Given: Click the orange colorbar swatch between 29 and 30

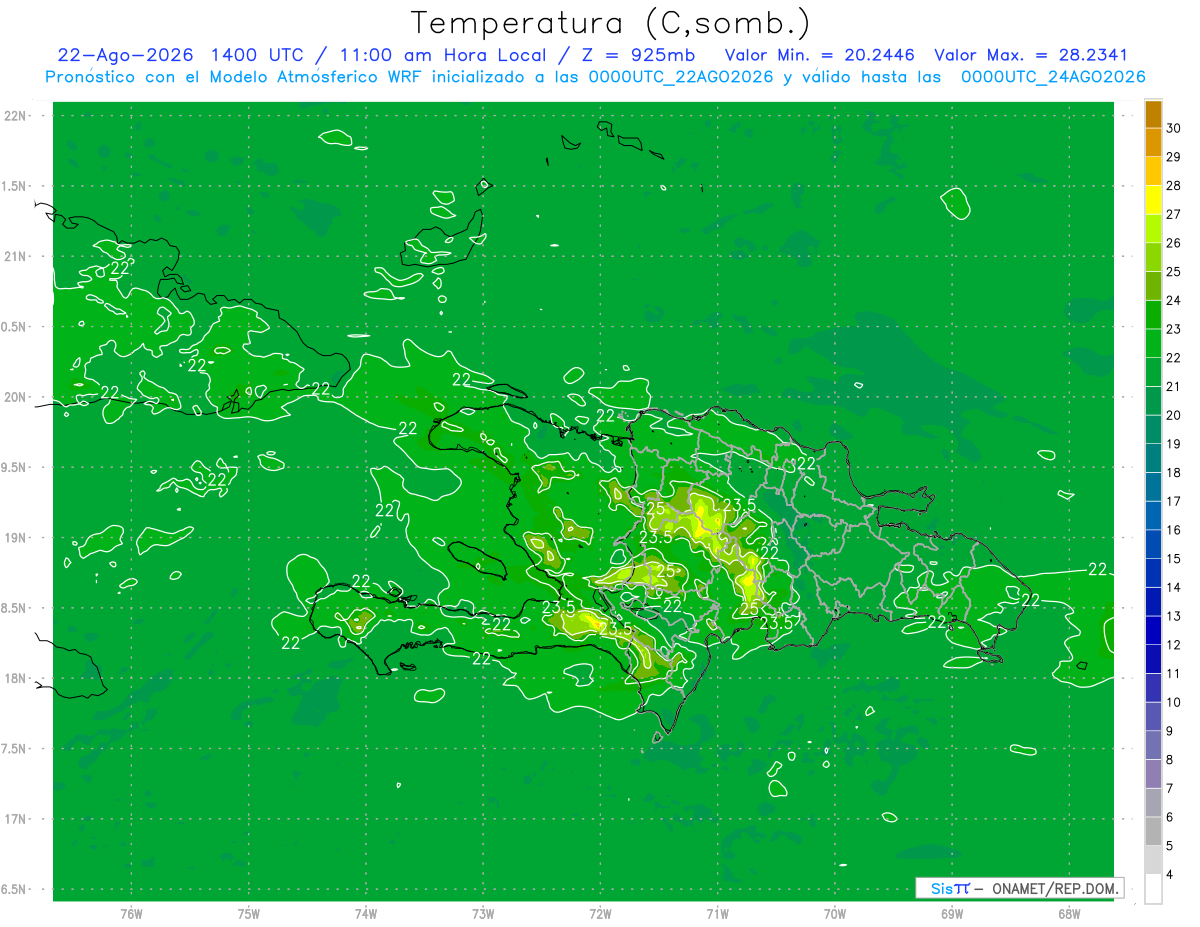Looking at the screenshot, I should 1153,142.
